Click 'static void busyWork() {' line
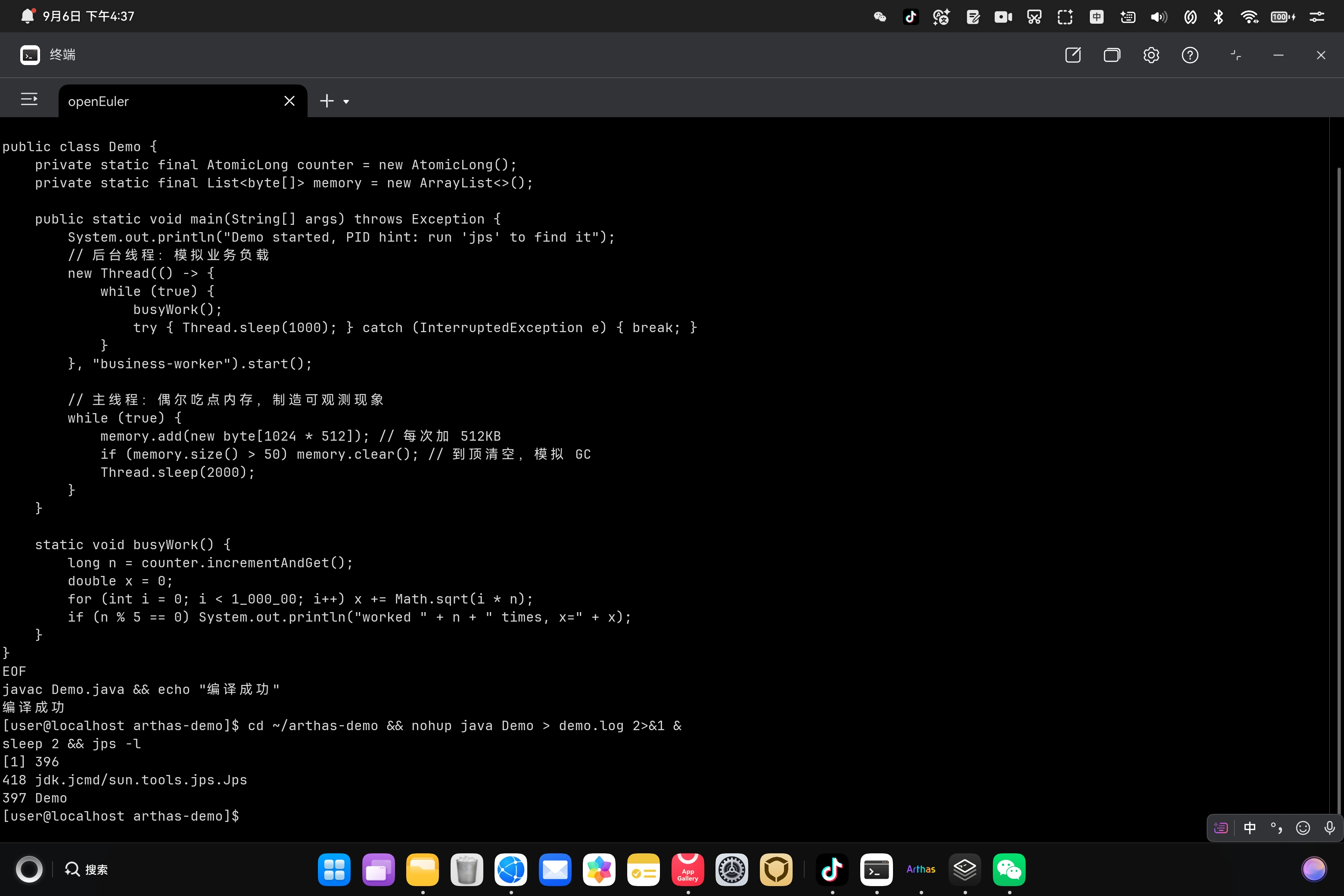The image size is (1344, 896). (133, 544)
